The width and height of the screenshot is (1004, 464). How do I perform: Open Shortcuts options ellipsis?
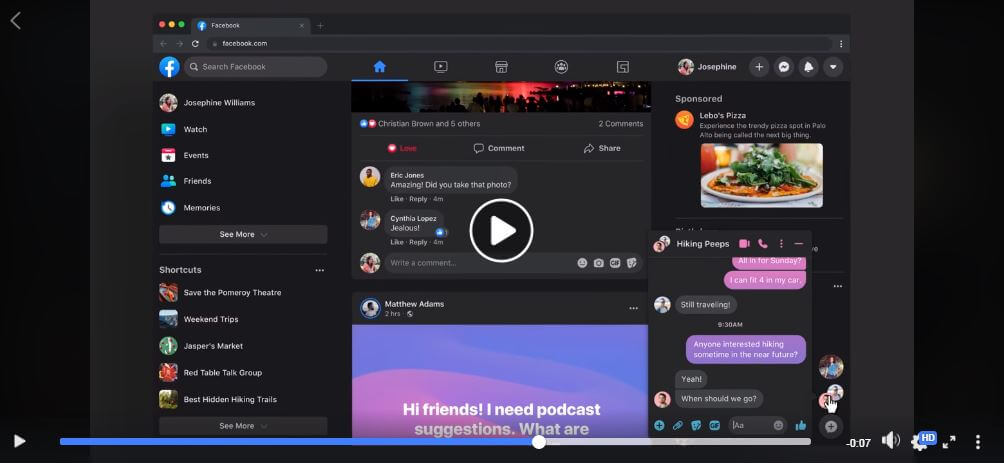(320, 270)
